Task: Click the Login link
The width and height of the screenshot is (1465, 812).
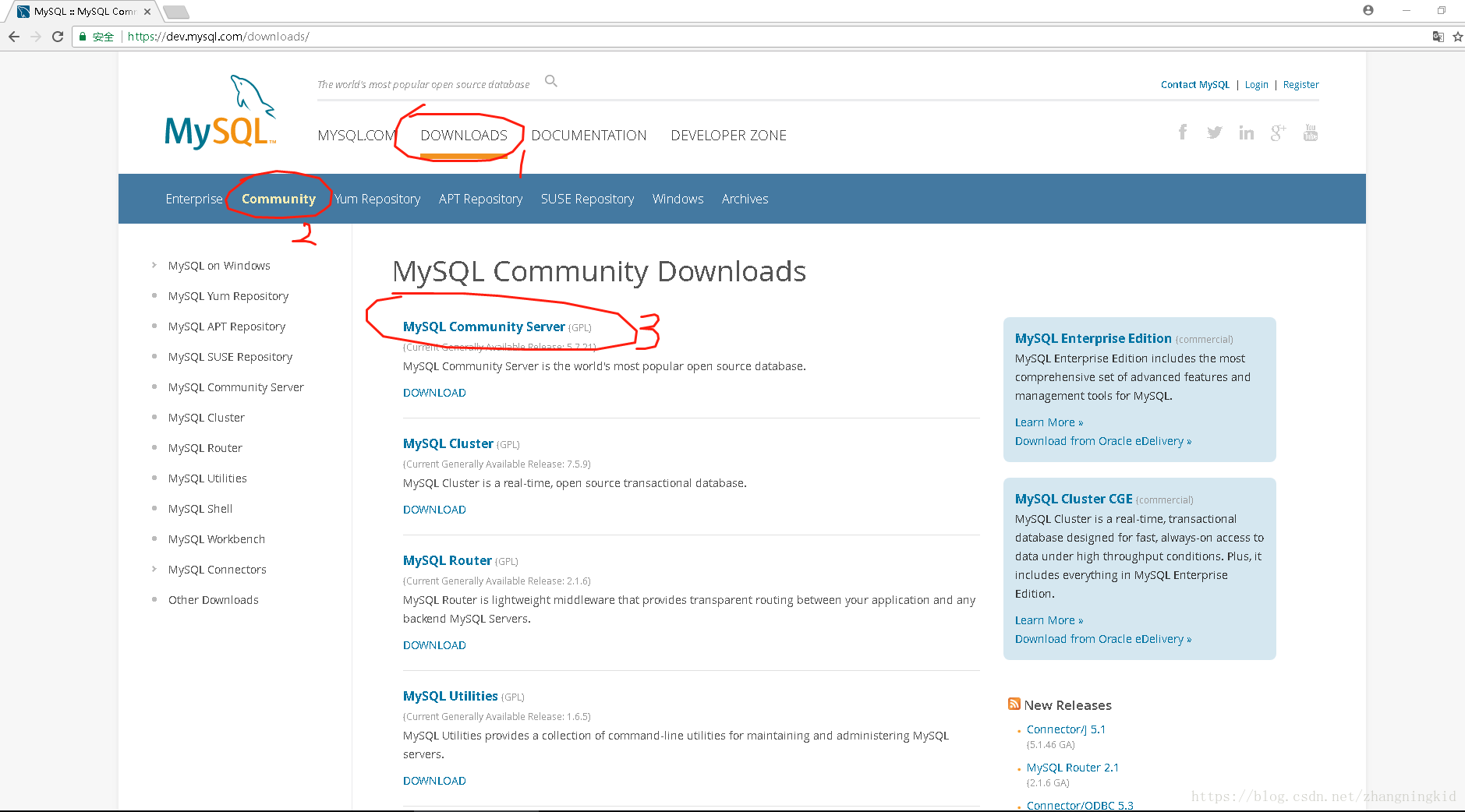Action: pos(1256,85)
